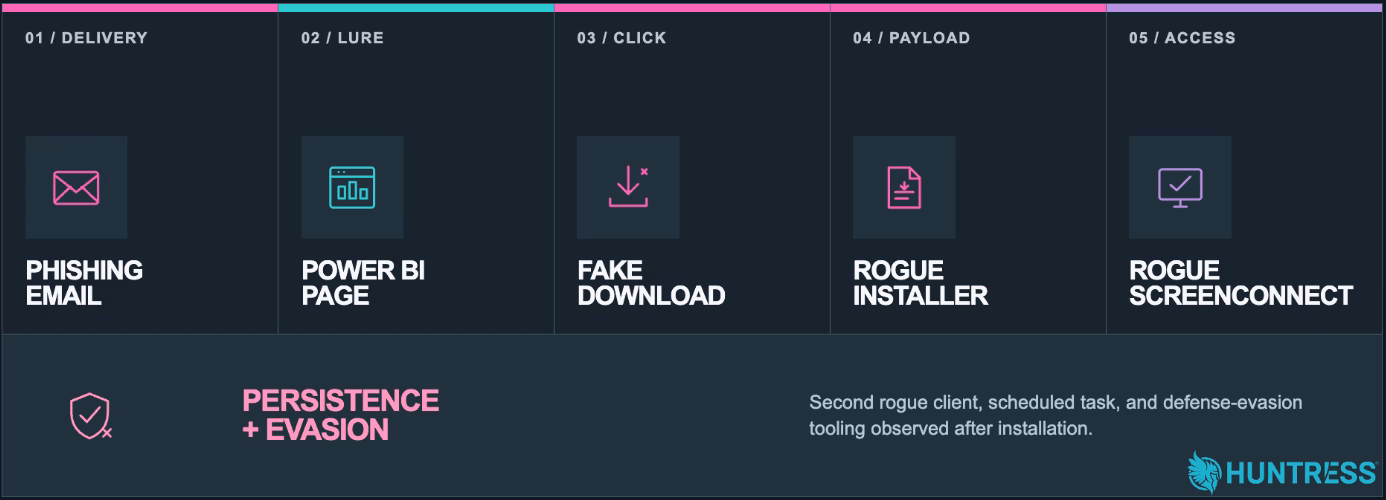This screenshot has height=500, width=1386.
Task: Click the 'Second rogue client, scheduled task' description
Action: pyautogui.click(x=1056, y=416)
